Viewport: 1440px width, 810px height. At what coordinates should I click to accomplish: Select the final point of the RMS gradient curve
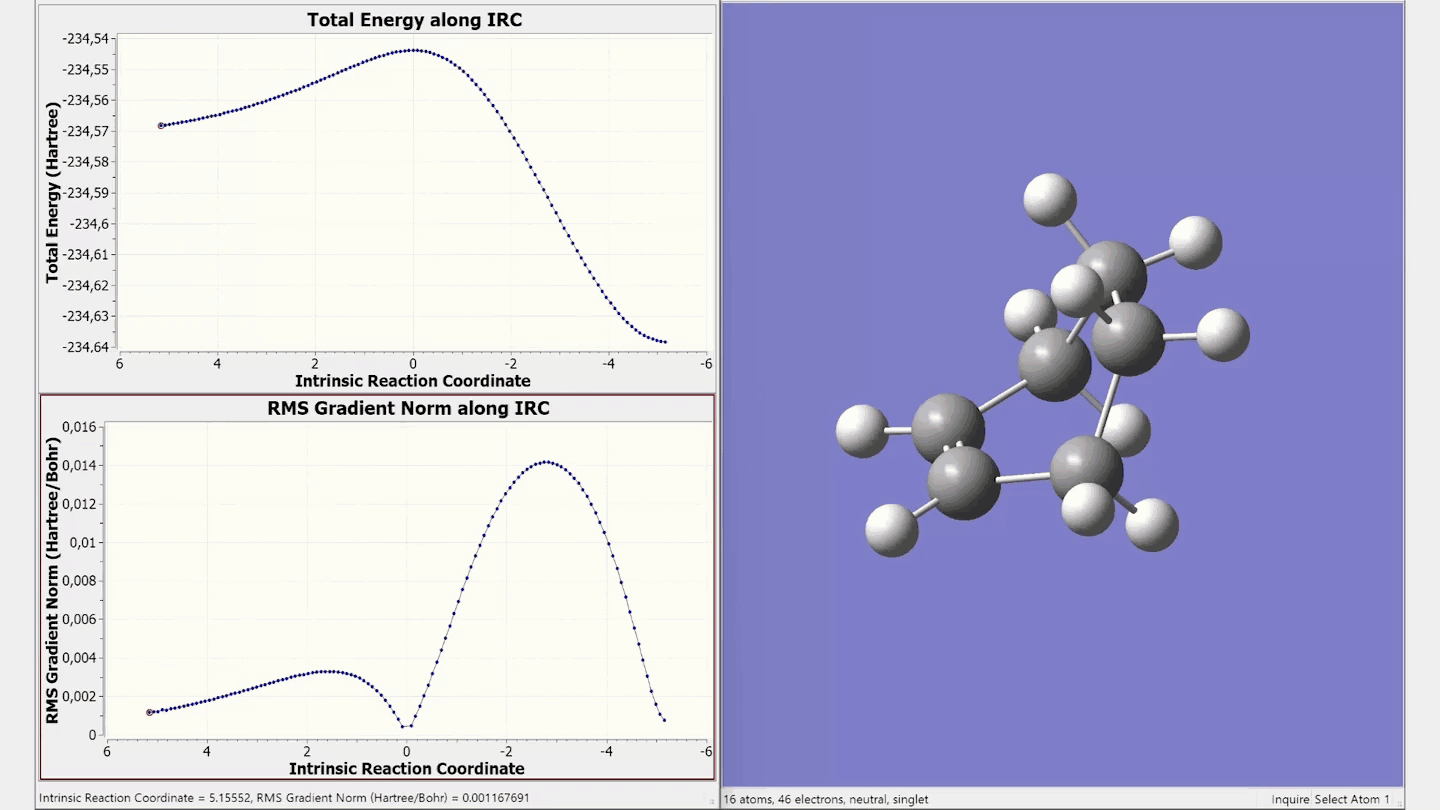click(664, 720)
